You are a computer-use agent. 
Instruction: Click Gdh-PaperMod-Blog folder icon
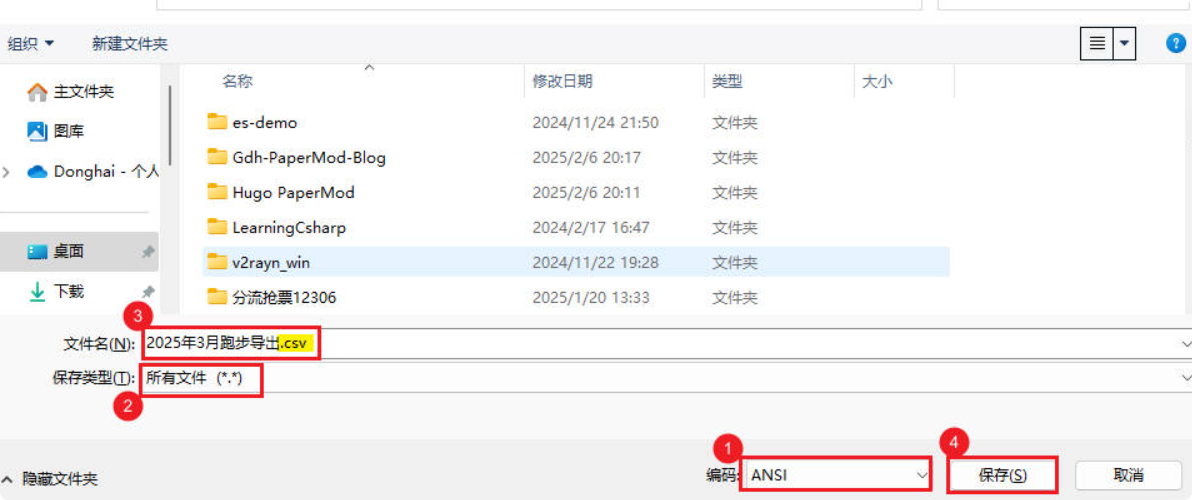(217, 157)
